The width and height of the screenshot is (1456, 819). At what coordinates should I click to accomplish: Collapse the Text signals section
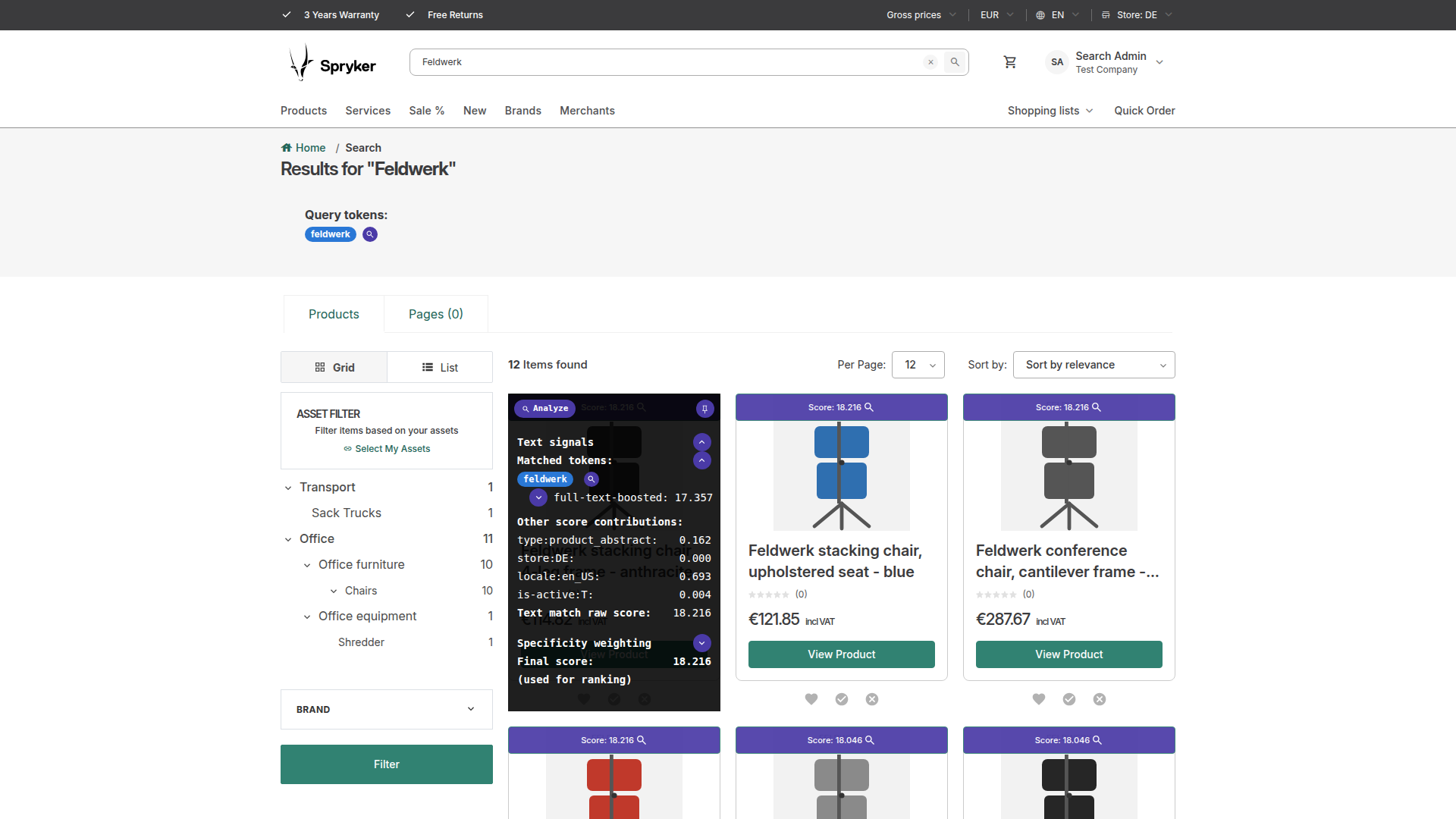click(702, 442)
